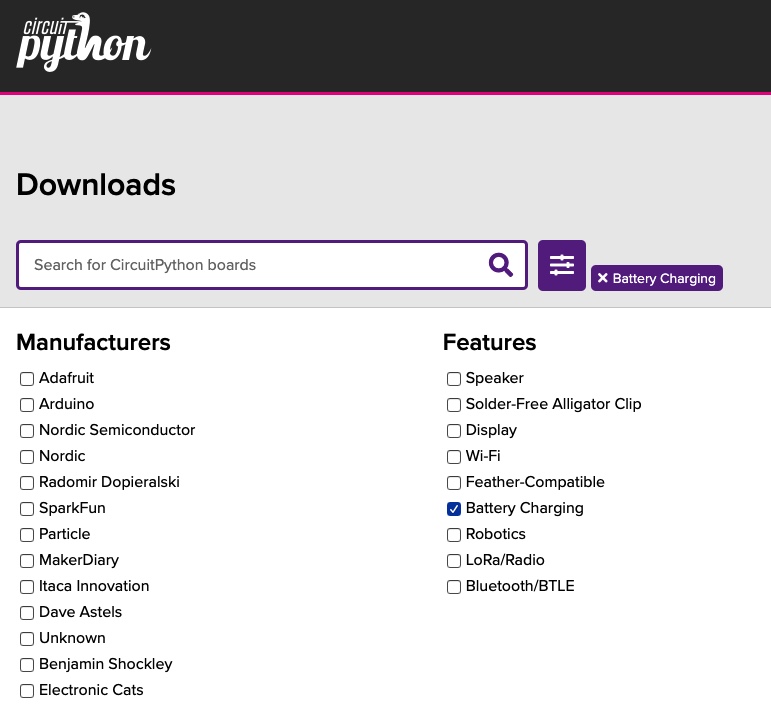Check Solder-Free Alligator Clip feature
The height and width of the screenshot is (711, 771).
[x=454, y=405]
